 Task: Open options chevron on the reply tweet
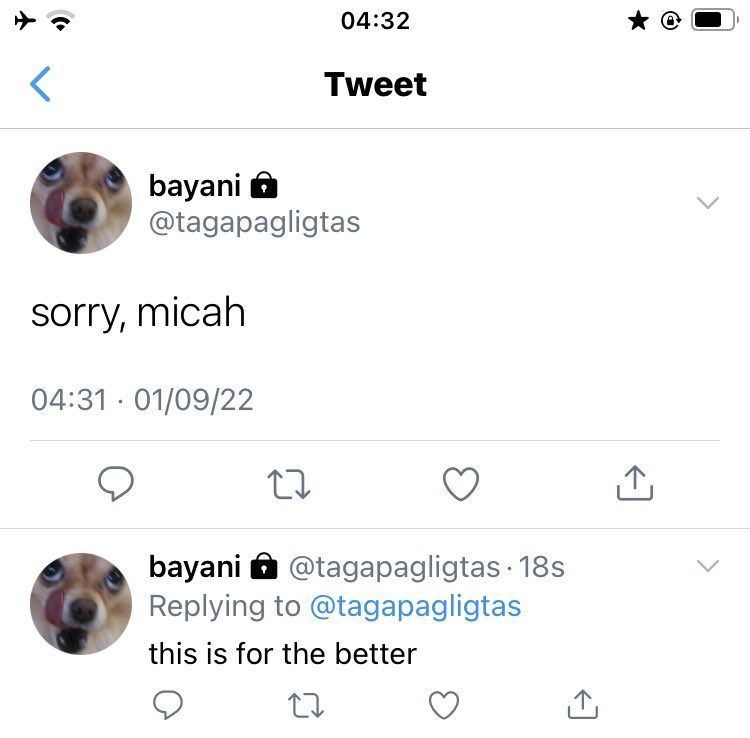(x=708, y=565)
